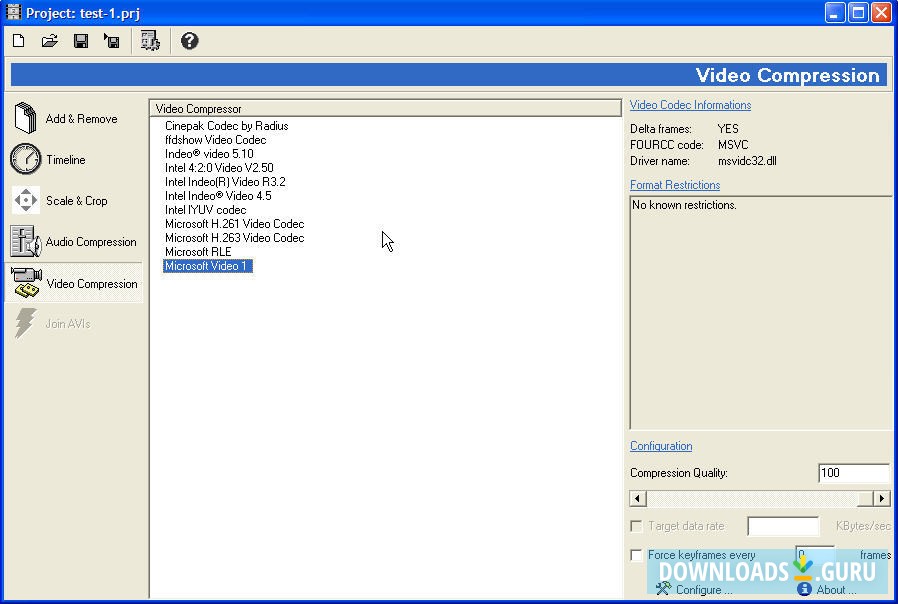This screenshot has height=604, width=898.
Task: Click the Add & Remove files icon
Action: coord(26,118)
